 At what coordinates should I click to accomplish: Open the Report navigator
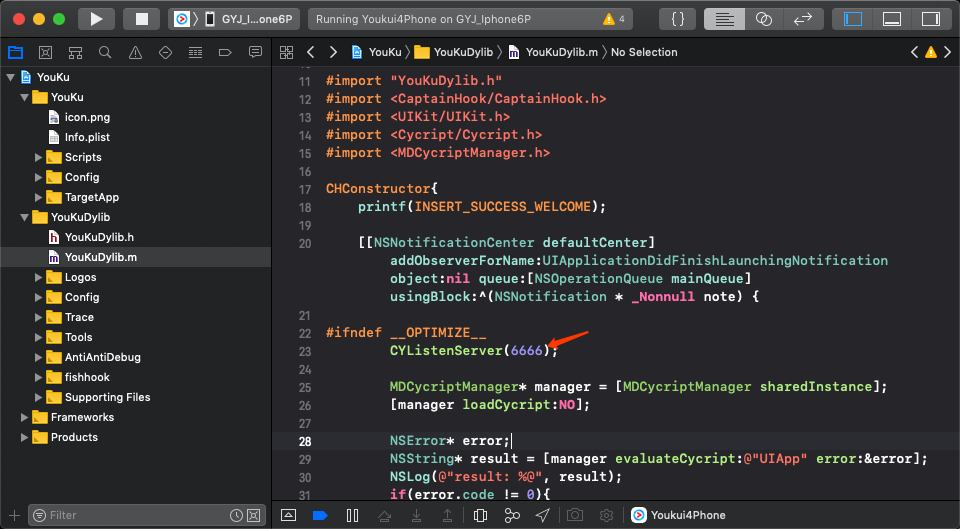coord(255,53)
